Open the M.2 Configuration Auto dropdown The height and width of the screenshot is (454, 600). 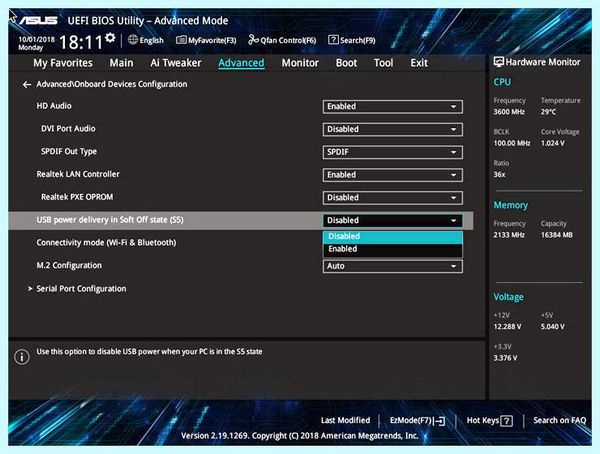pos(393,266)
